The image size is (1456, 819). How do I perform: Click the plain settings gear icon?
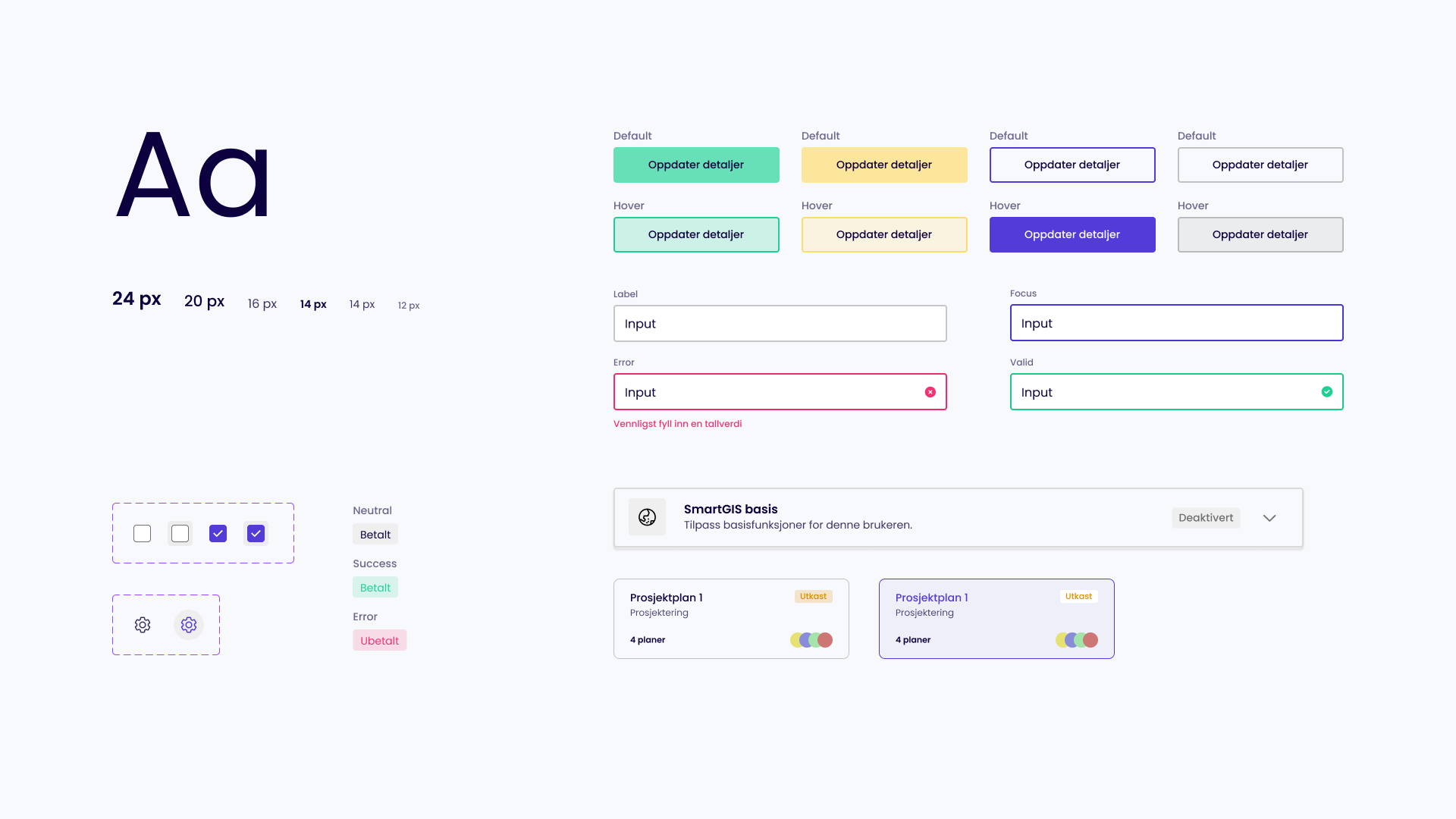[143, 625]
